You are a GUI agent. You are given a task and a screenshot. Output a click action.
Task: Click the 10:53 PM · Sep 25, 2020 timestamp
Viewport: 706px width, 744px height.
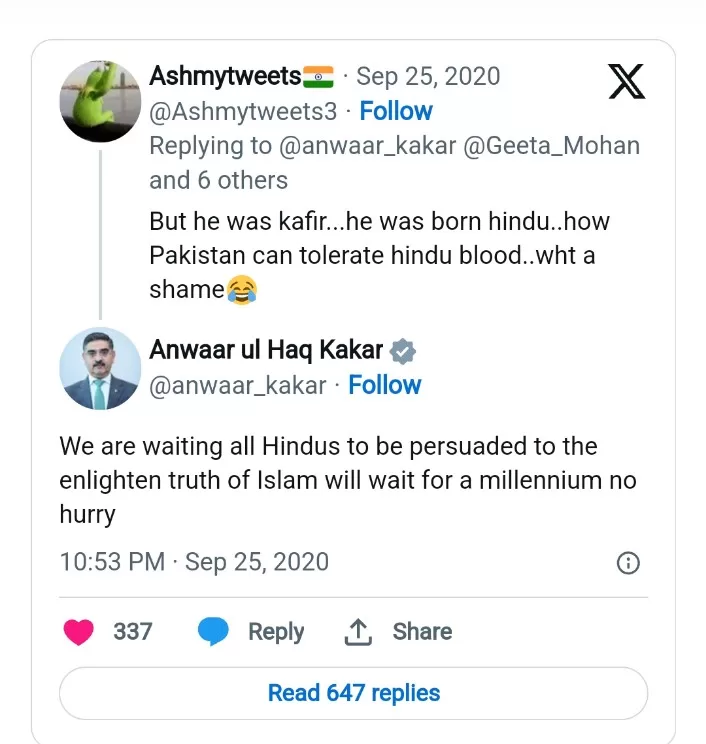coord(194,562)
